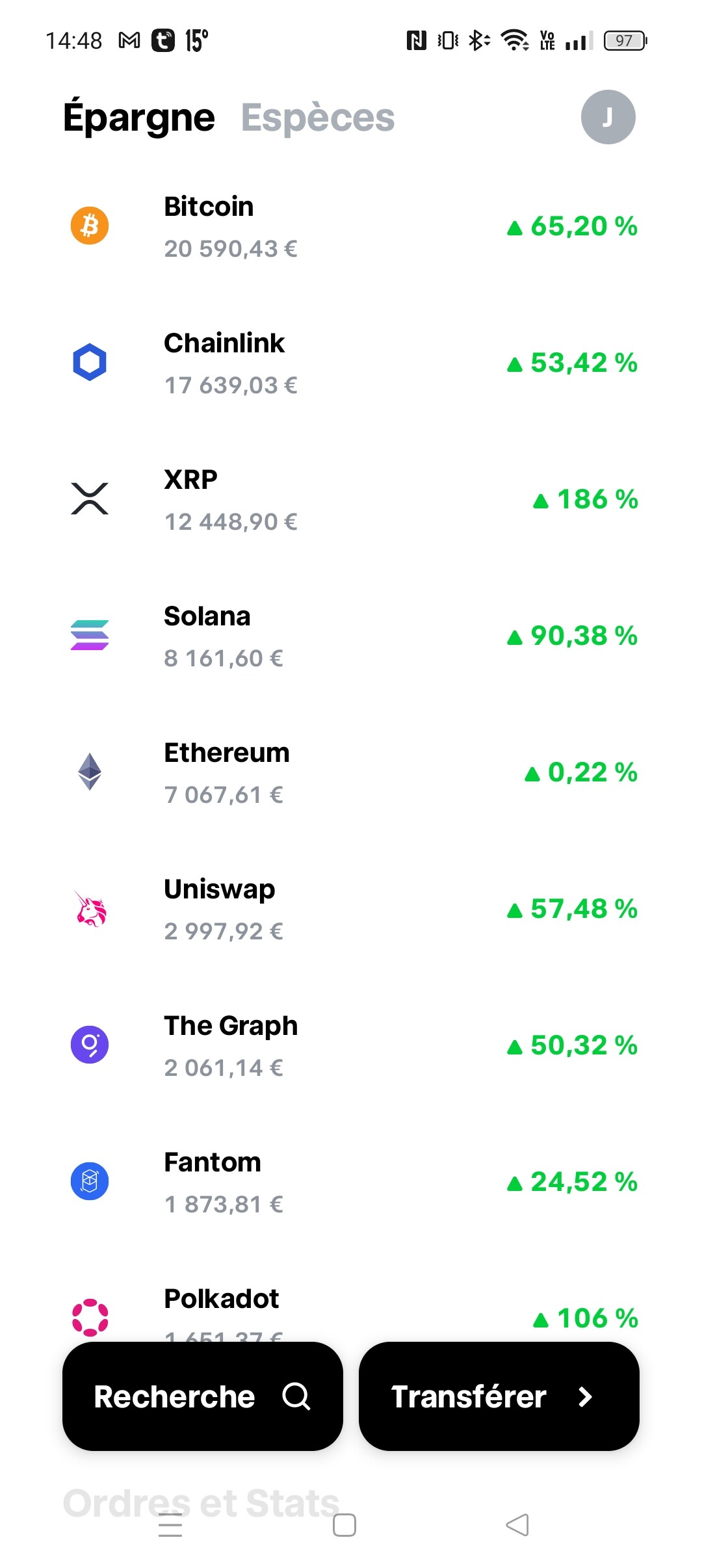
Task: Open the Fantom blue circle icon
Action: coord(90,1181)
